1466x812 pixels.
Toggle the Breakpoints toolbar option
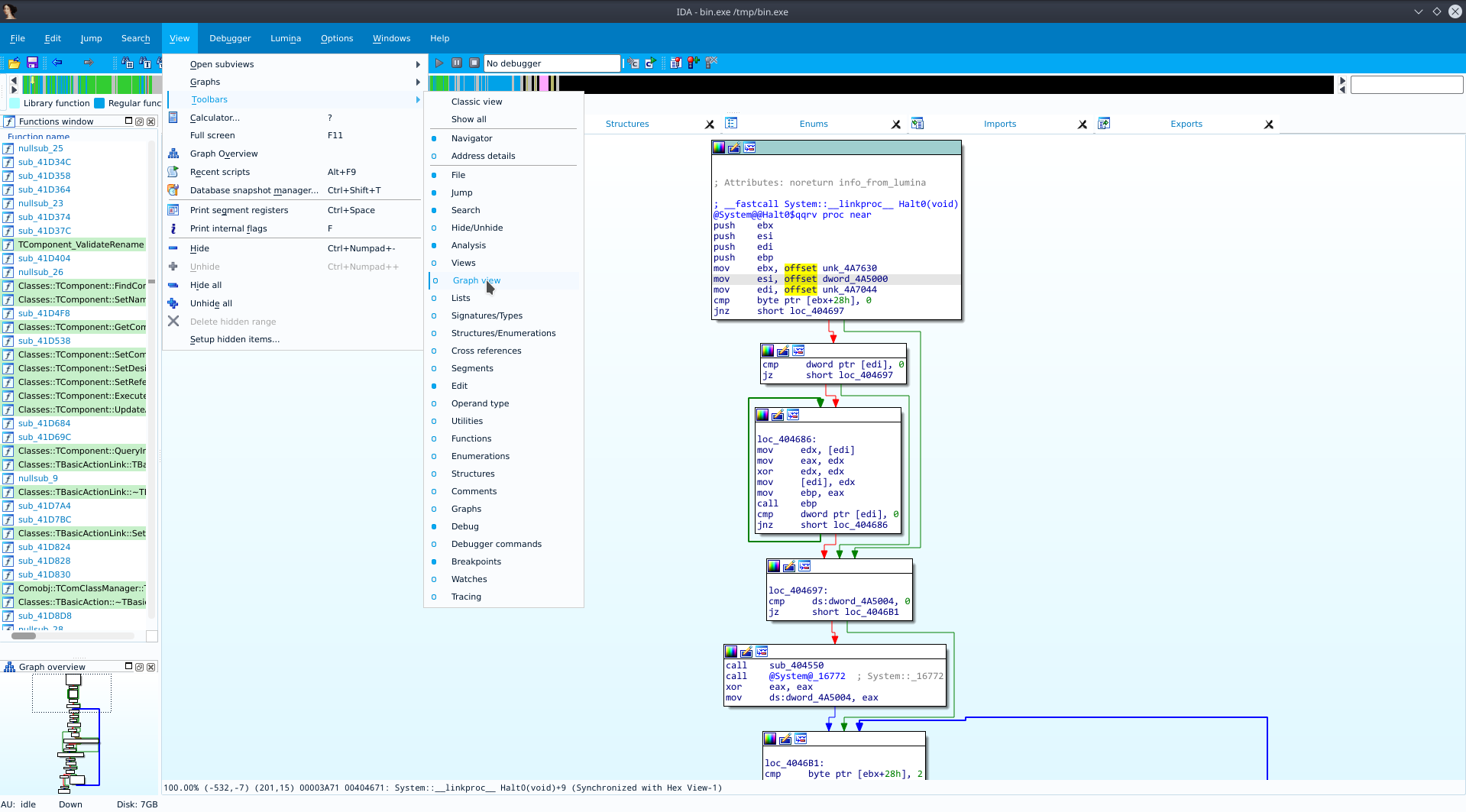[503, 561]
